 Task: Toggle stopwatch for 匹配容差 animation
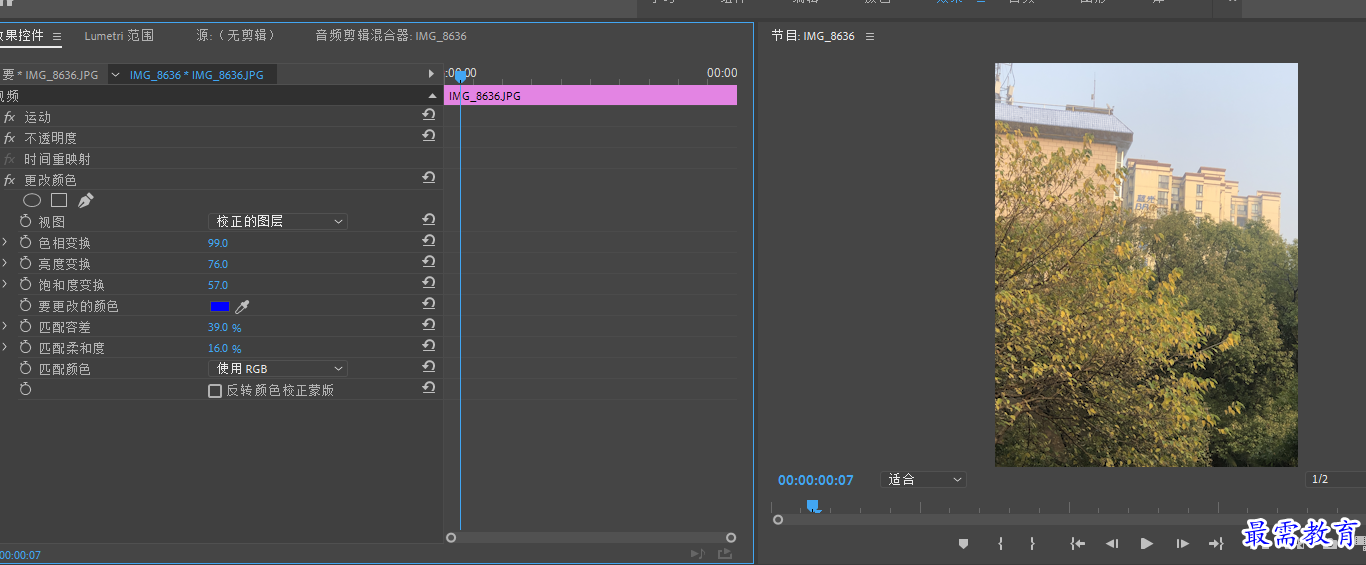pyautogui.click(x=26, y=327)
